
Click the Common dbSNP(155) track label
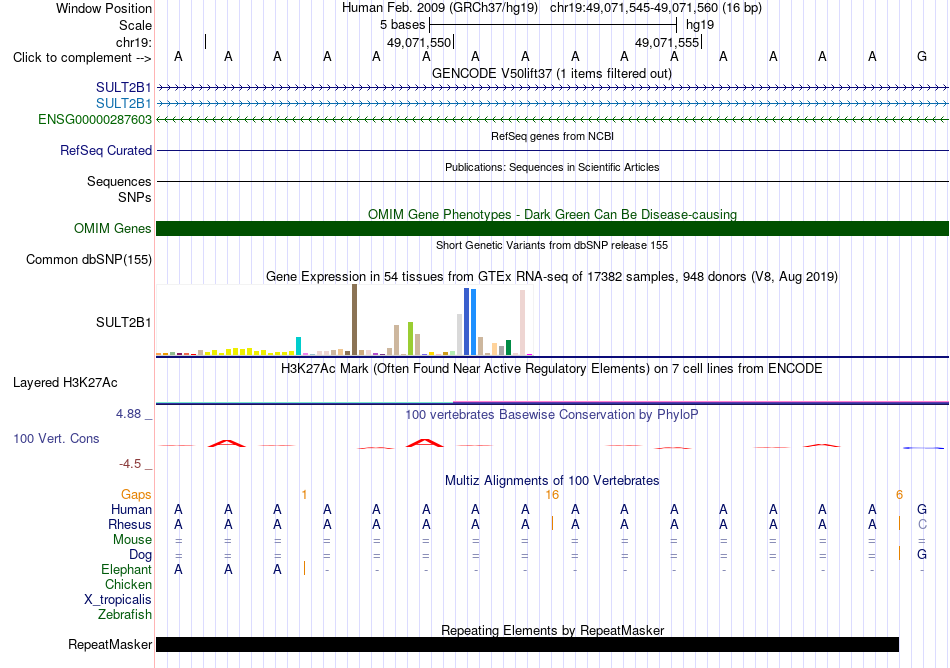[x=89, y=259]
